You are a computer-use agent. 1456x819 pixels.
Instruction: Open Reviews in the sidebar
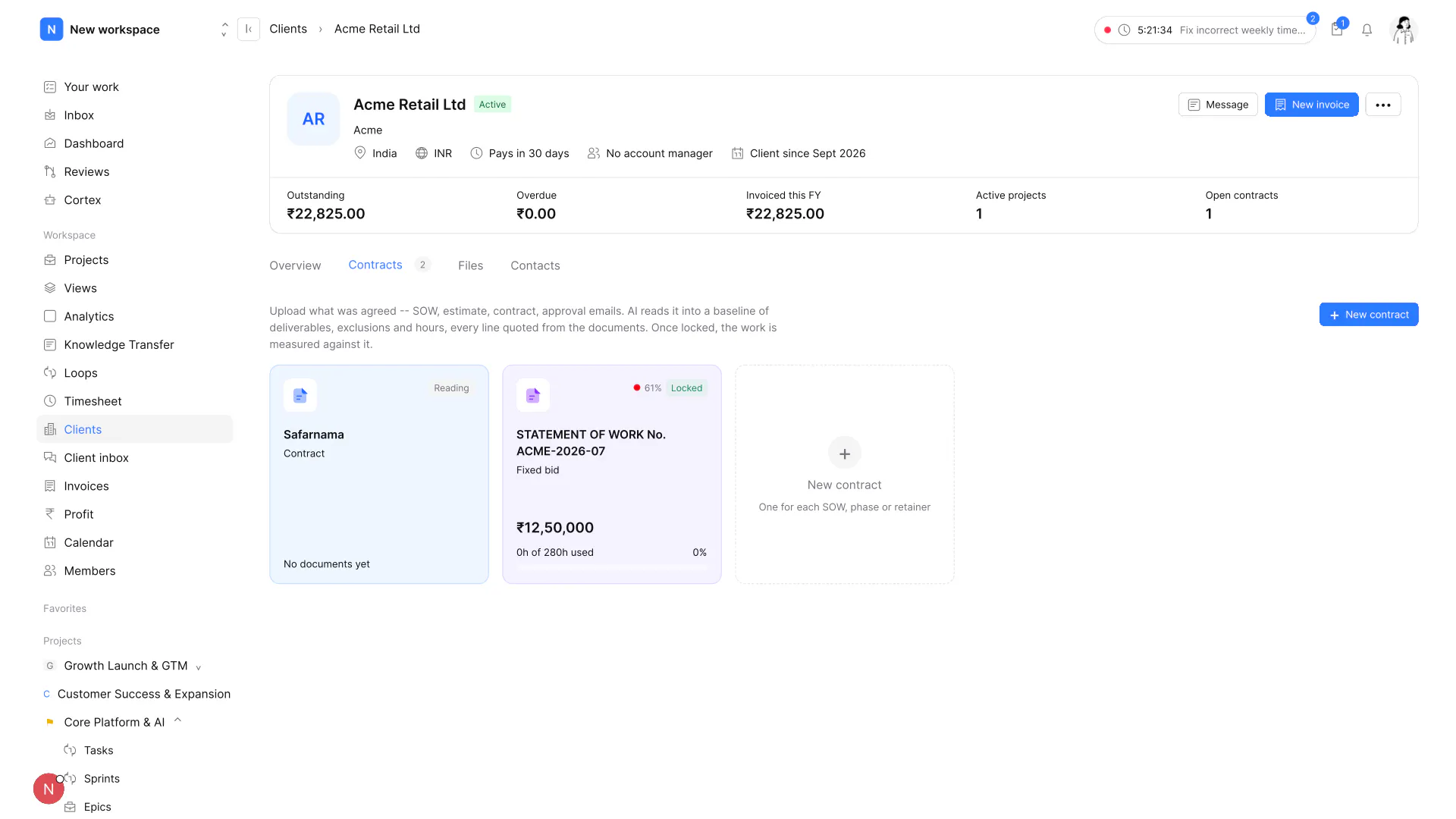click(135, 171)
